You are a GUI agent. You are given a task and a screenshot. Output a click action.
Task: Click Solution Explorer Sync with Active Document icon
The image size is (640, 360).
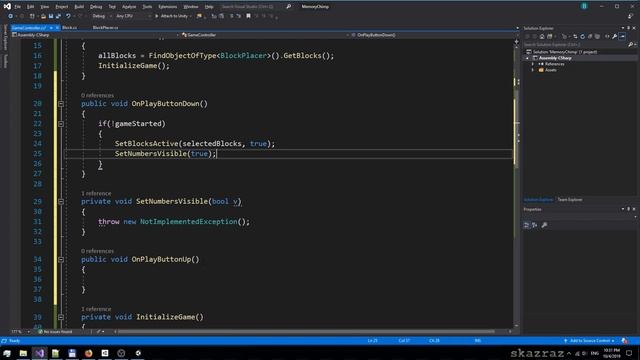coord(576,36)
